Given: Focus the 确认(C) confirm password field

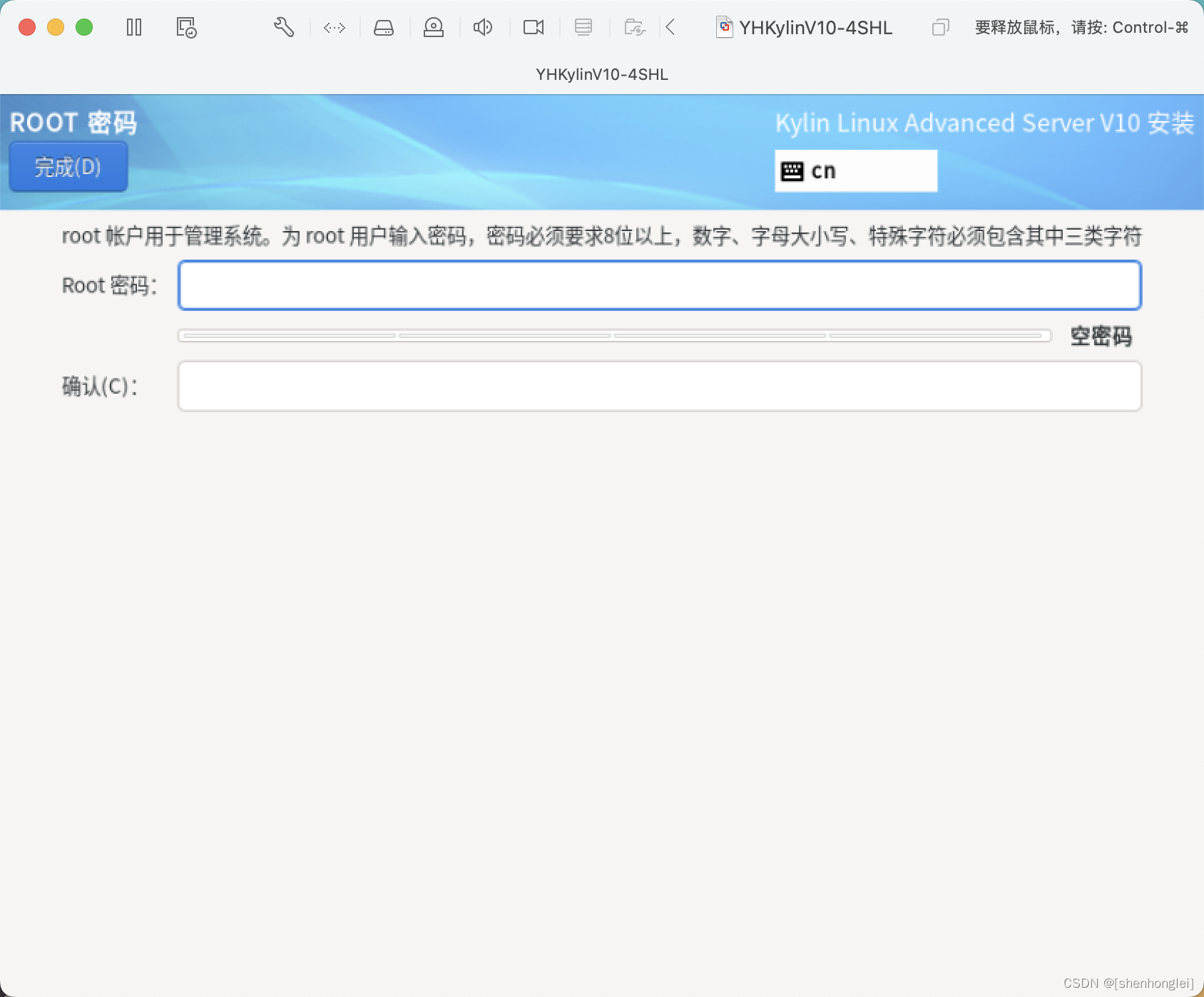Looking at the screenshot, I should coord(660,387).
